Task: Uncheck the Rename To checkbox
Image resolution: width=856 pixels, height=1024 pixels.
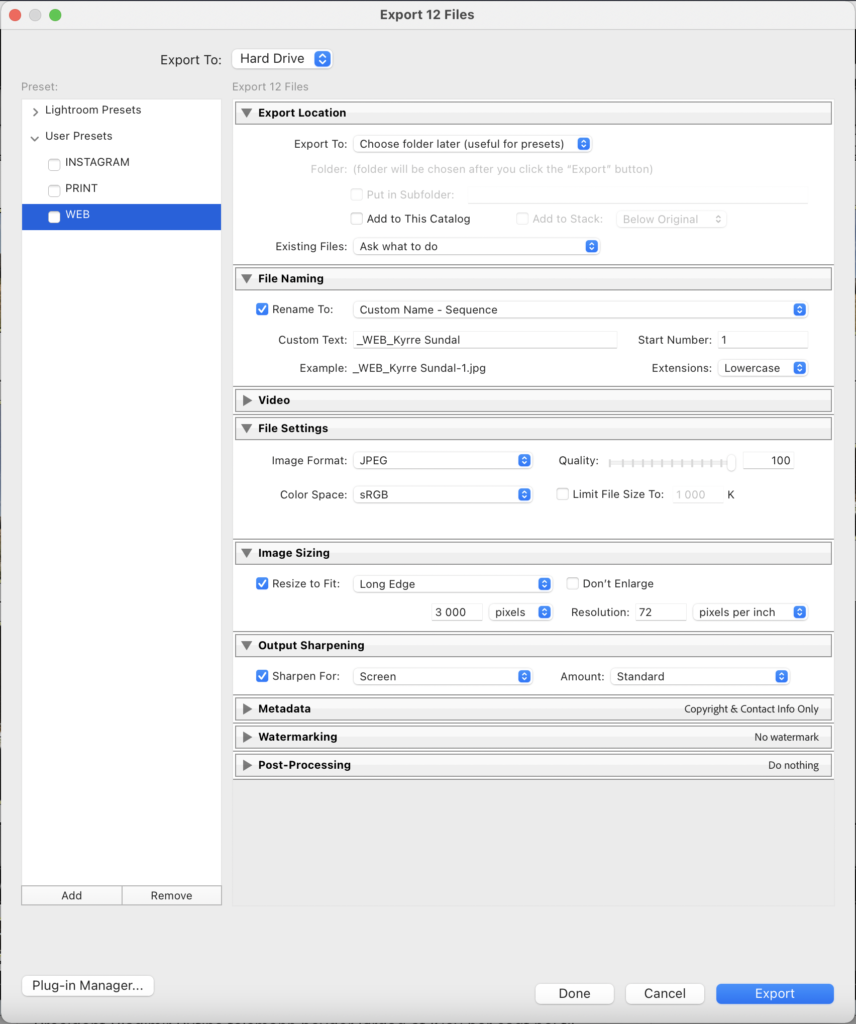Action: tap(262, 310)
